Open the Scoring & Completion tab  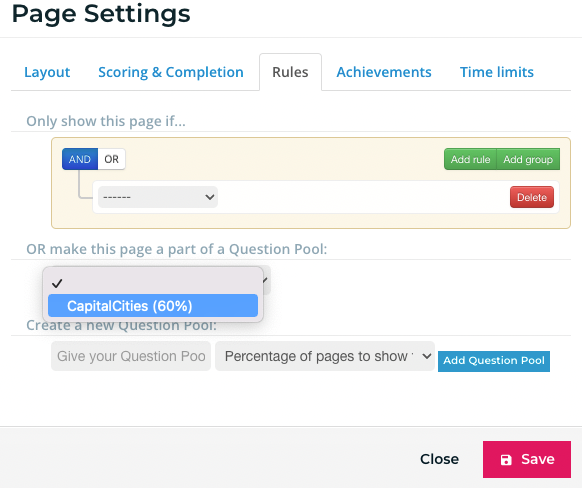[171, 72]
